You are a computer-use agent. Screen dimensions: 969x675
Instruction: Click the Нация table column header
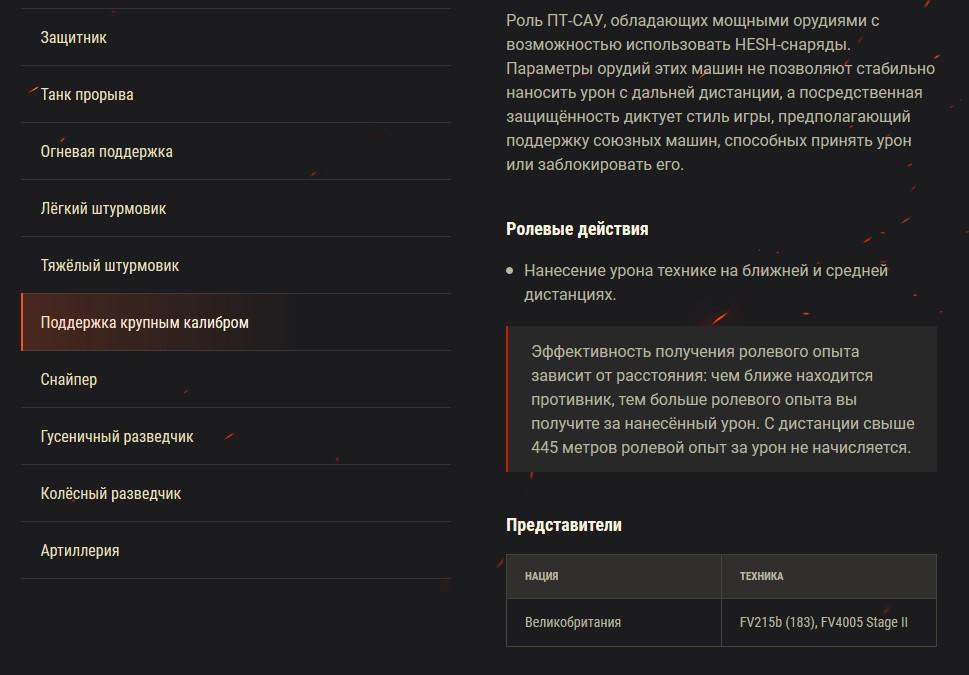[542, 577]
